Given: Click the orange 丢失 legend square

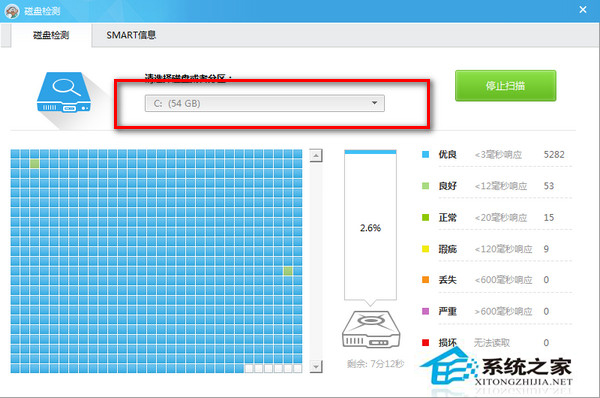Looking at the screenshot, I should [x=425, y=280].
